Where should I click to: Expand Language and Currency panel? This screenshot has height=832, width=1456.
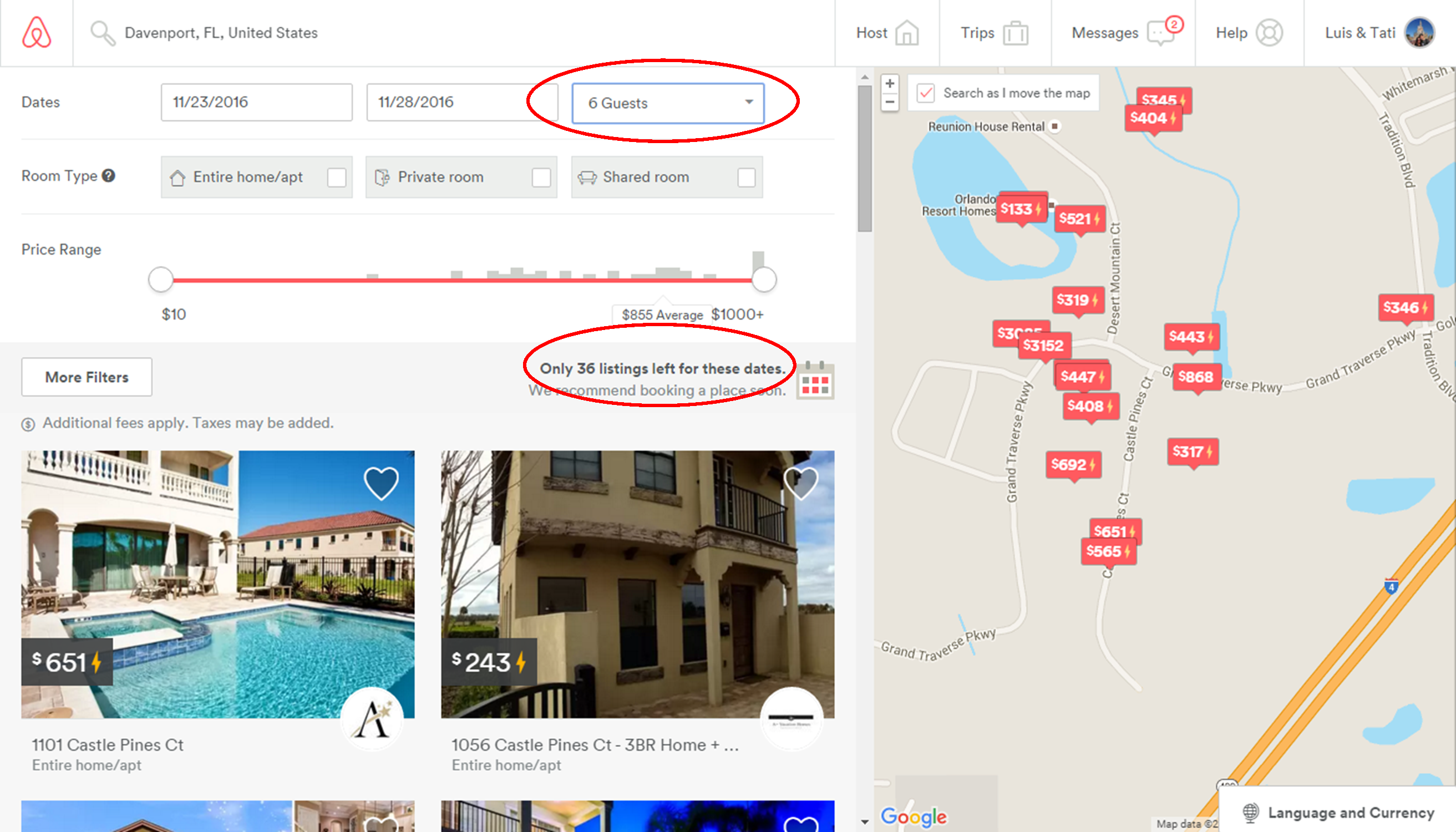tap(1340, 812)
